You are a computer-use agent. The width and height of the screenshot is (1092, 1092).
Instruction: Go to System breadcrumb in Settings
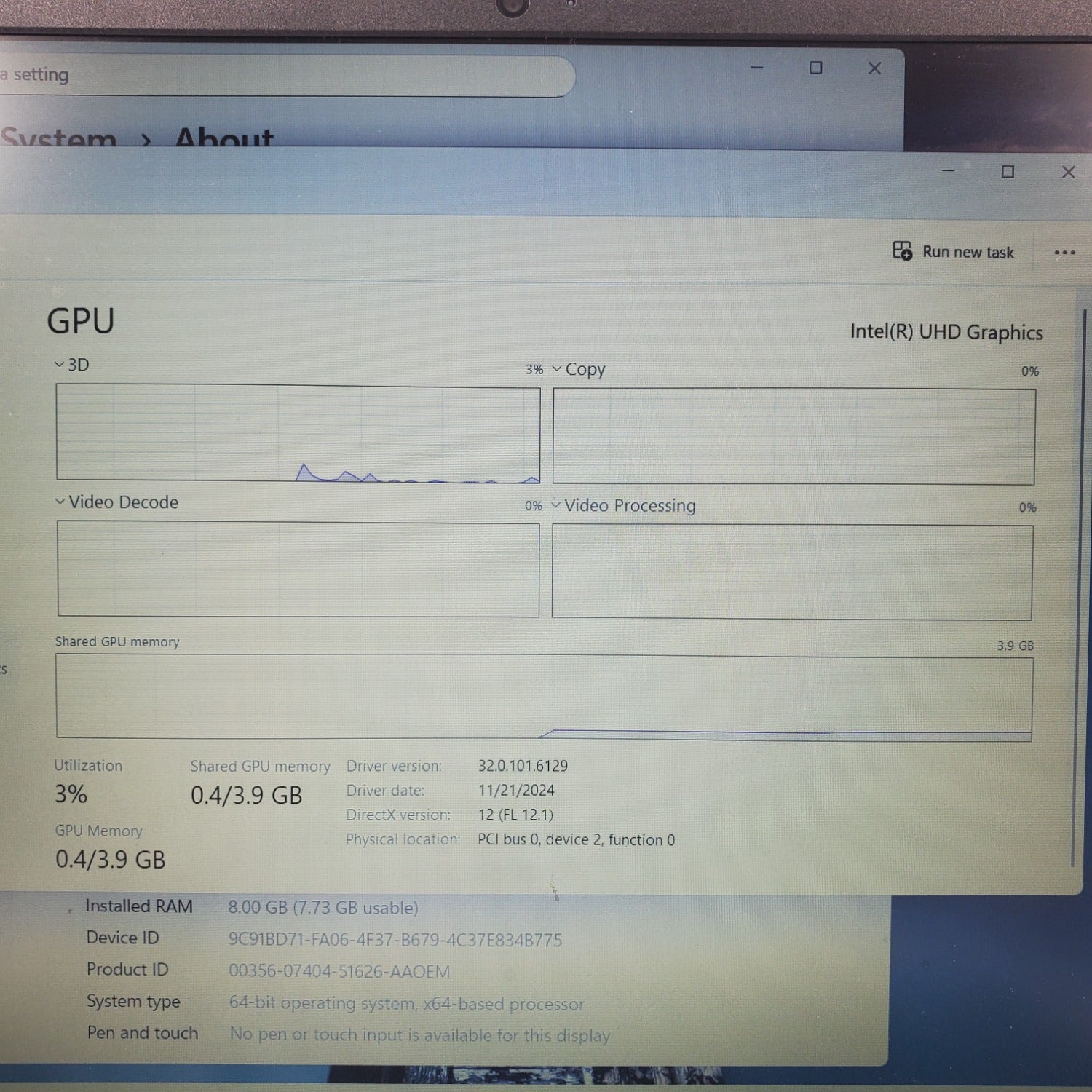(x=58, y=137)
